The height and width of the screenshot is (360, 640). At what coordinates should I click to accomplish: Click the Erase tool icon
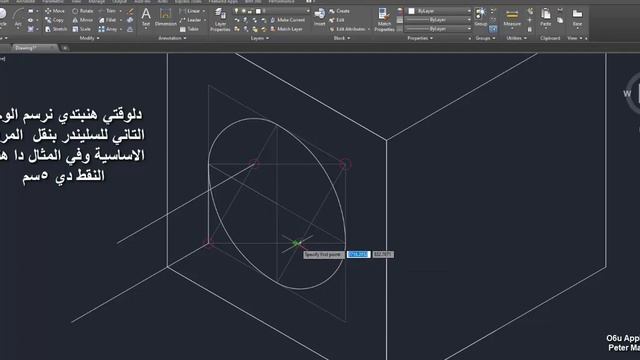130,11
